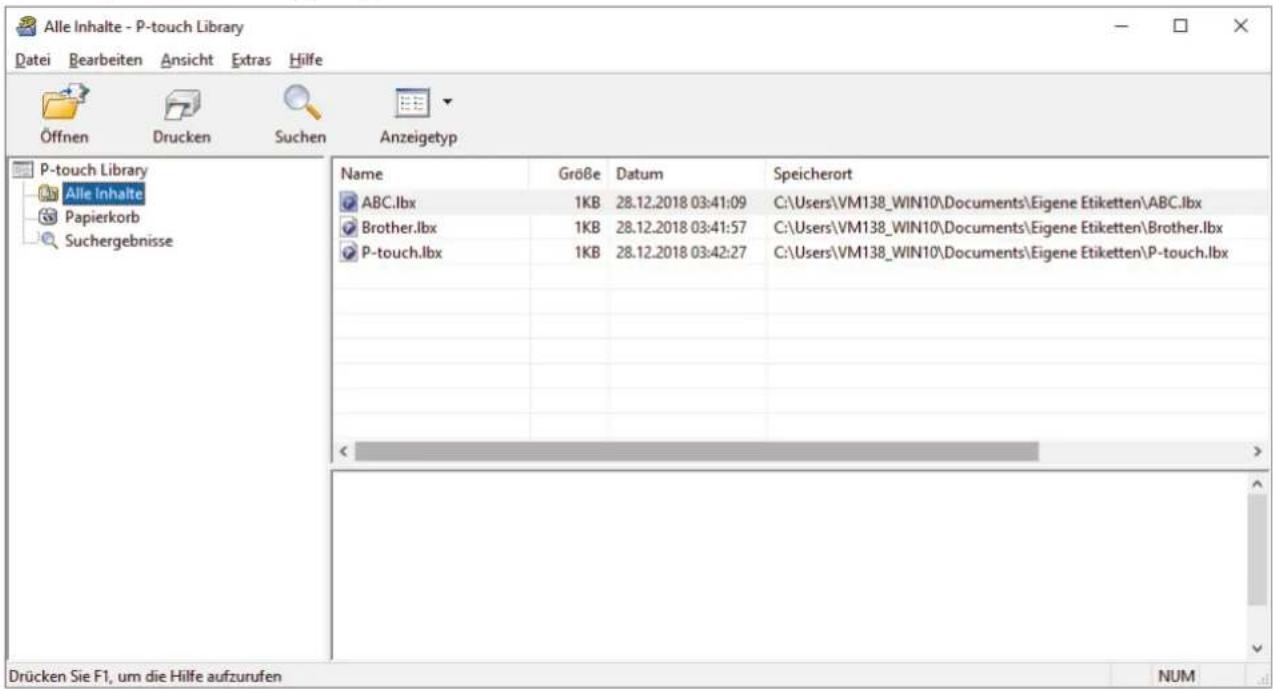Click the Öffnen toolbar icon
The width and height of the screenshot is (1273, 689).
(63, 103)
